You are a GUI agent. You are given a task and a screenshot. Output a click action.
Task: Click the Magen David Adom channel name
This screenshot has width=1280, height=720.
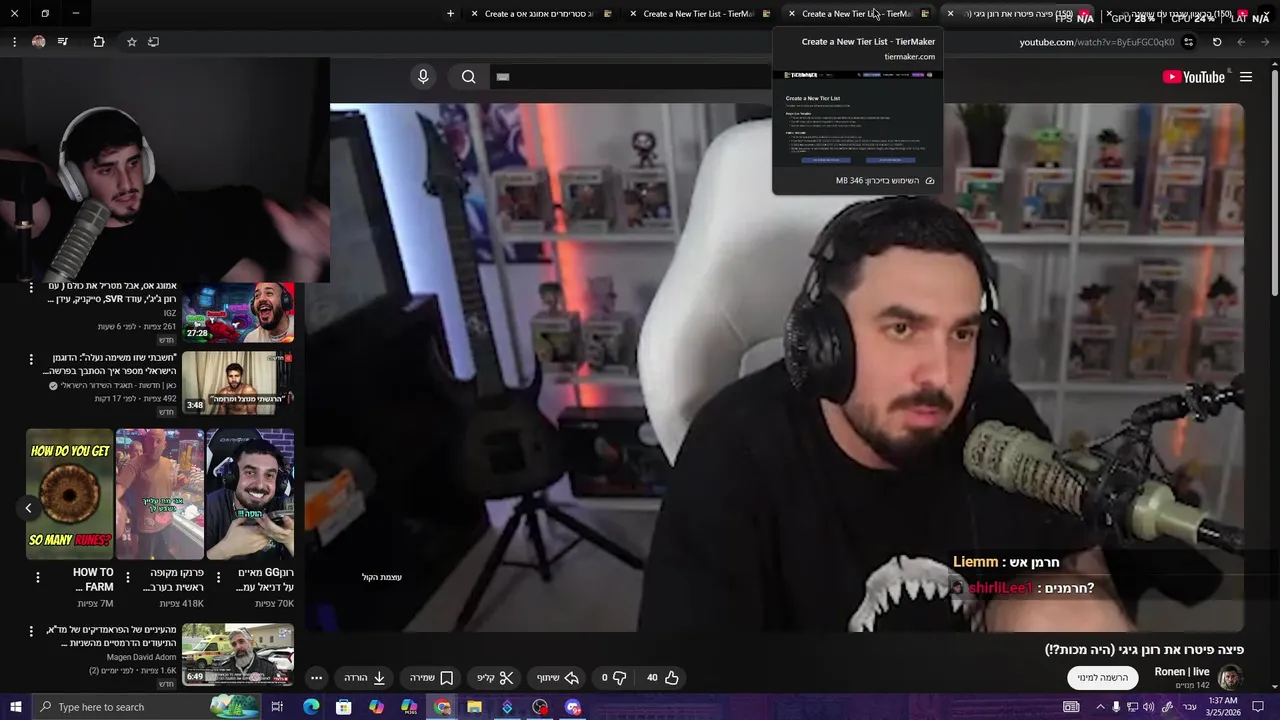(x=142, y=657)
